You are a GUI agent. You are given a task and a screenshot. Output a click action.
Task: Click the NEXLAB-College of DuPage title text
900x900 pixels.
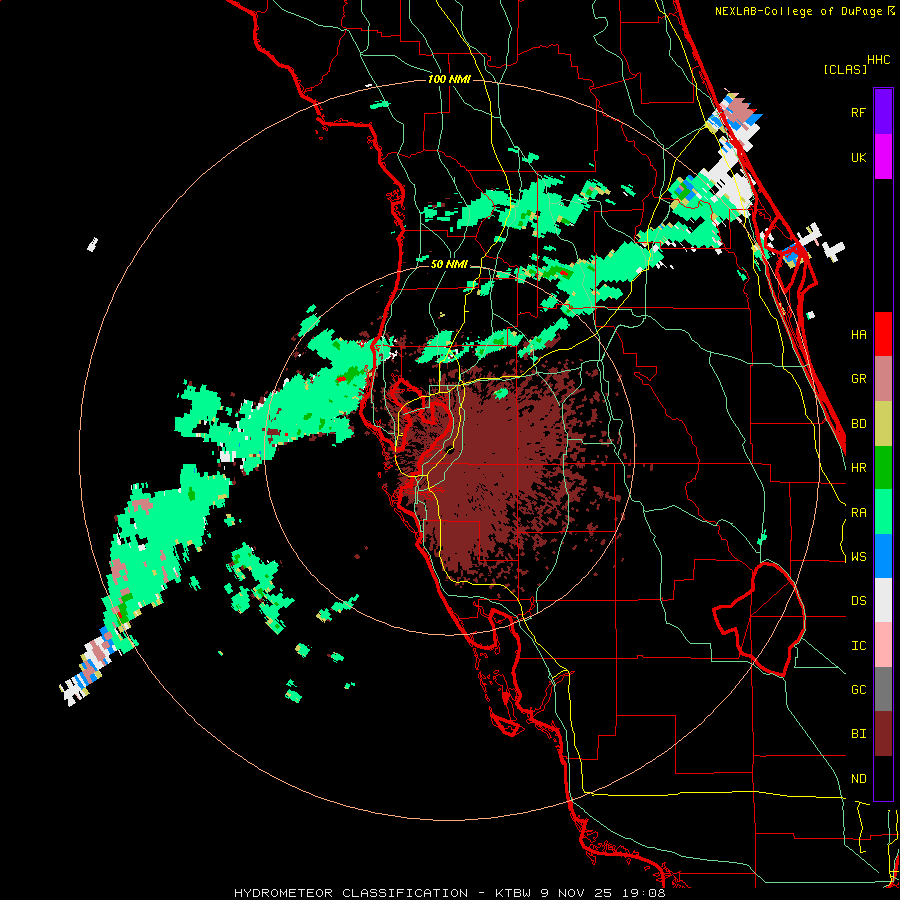[x=798, y=11]
